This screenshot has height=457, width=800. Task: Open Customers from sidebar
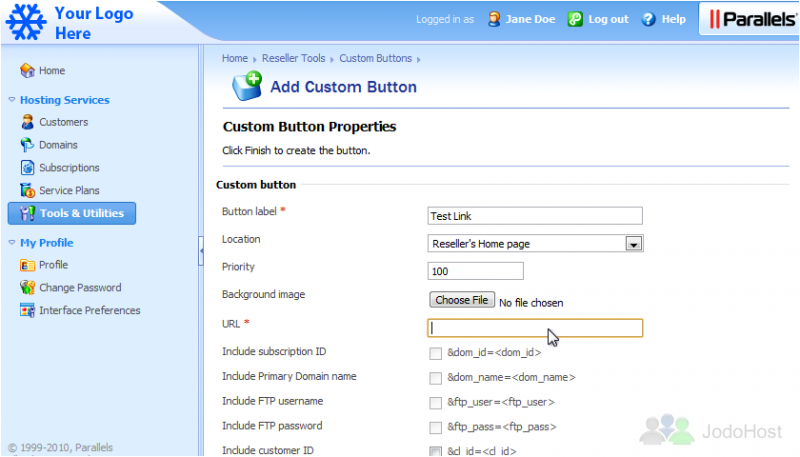pos(64,122)
